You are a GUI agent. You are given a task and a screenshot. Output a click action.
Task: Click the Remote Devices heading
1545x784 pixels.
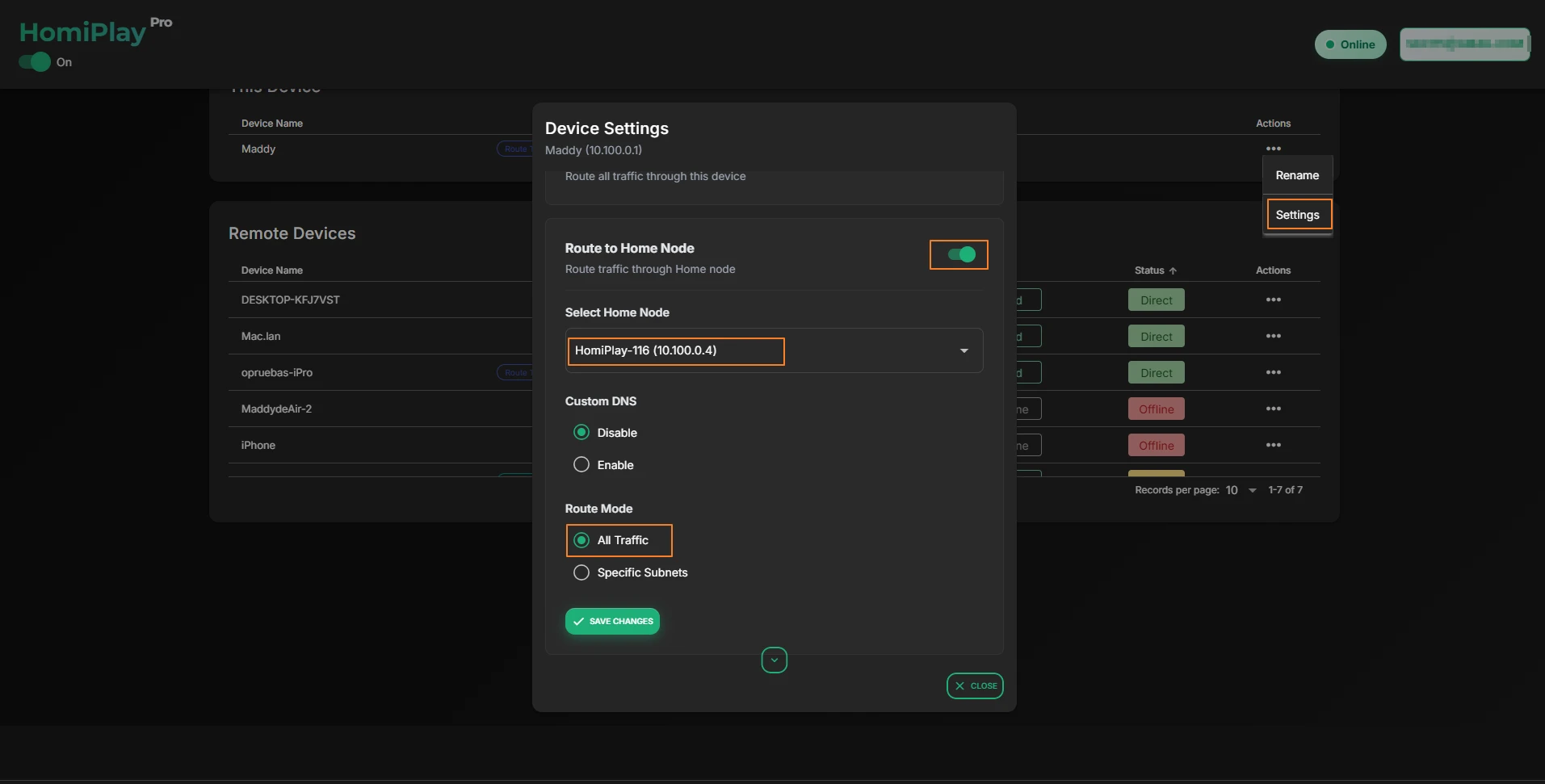point(292,233)
